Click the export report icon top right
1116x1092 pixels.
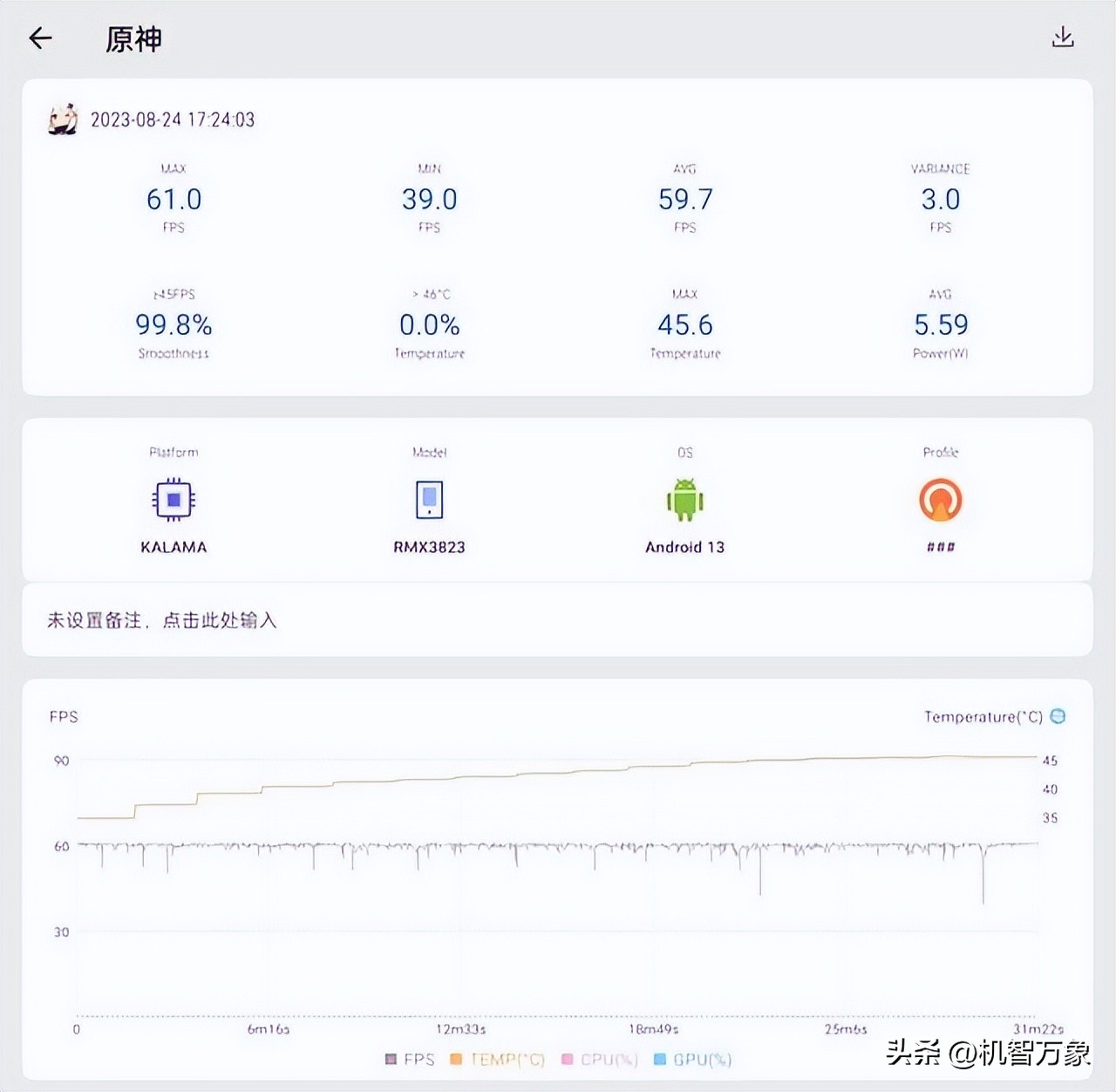pos(1064,38)
